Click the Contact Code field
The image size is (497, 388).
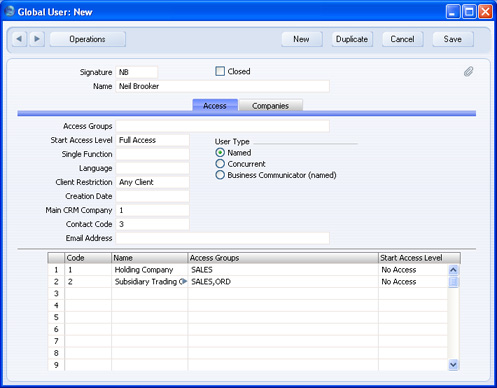click(x=152, y=224)
